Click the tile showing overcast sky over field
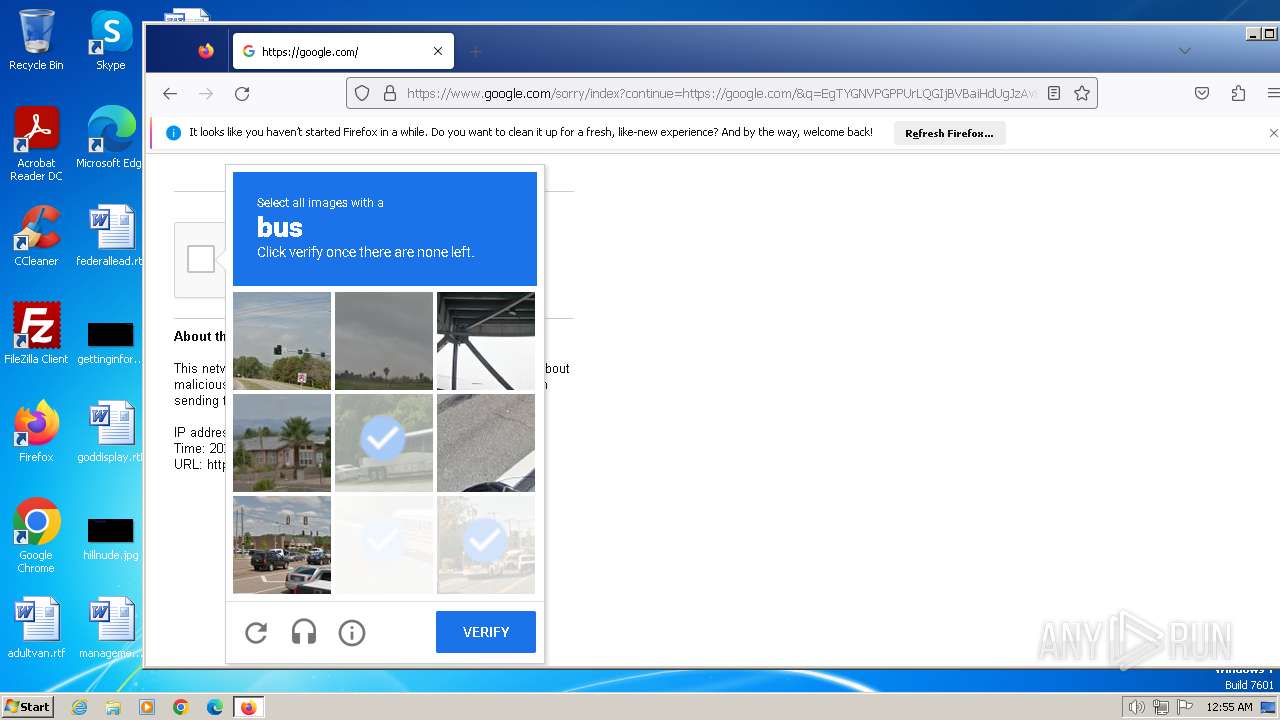Screen dimensions: 1280x720 pyautogui.click(x=384, y=341)
